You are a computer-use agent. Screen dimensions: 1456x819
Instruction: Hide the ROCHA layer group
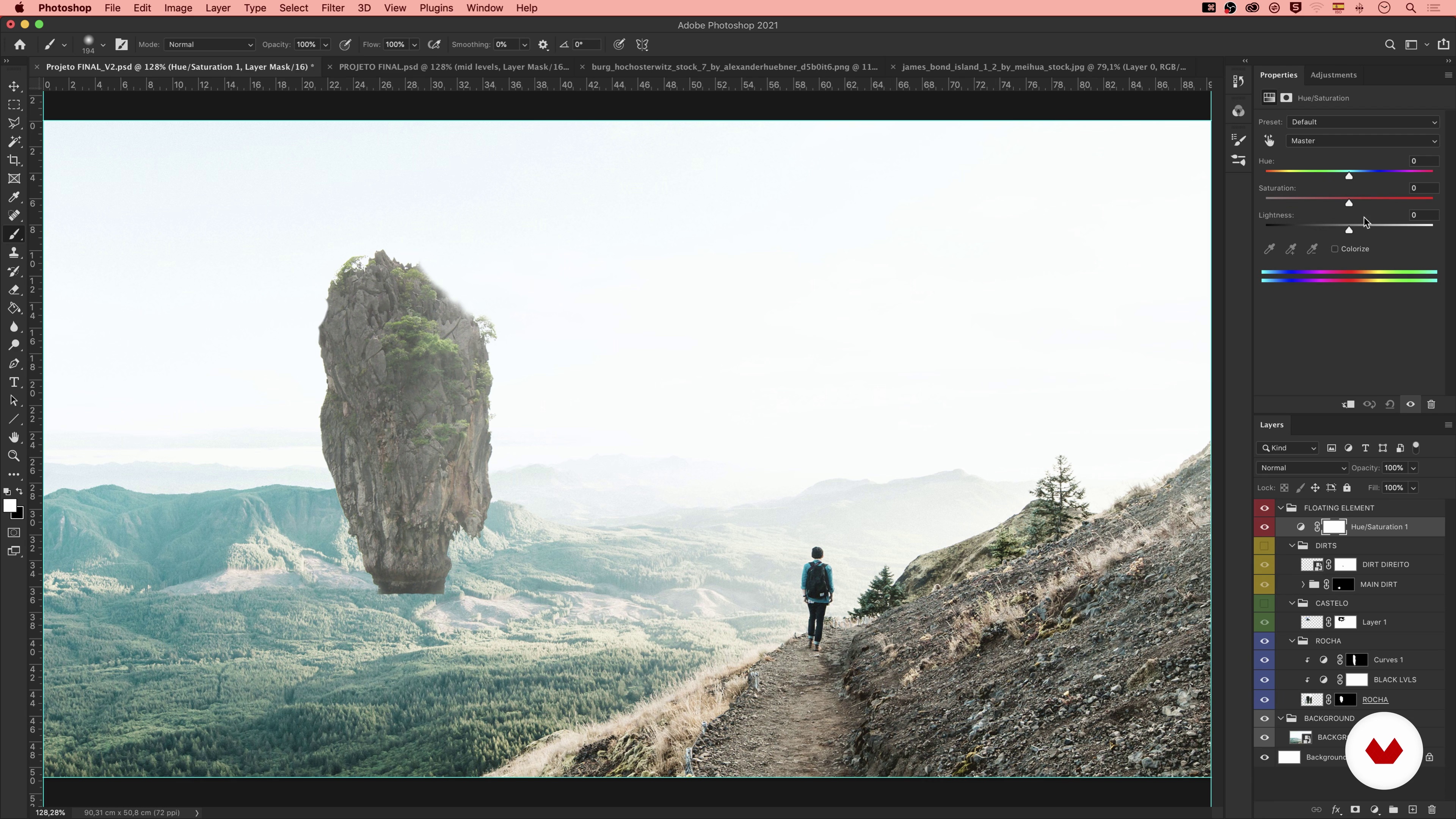[1265, 641]
